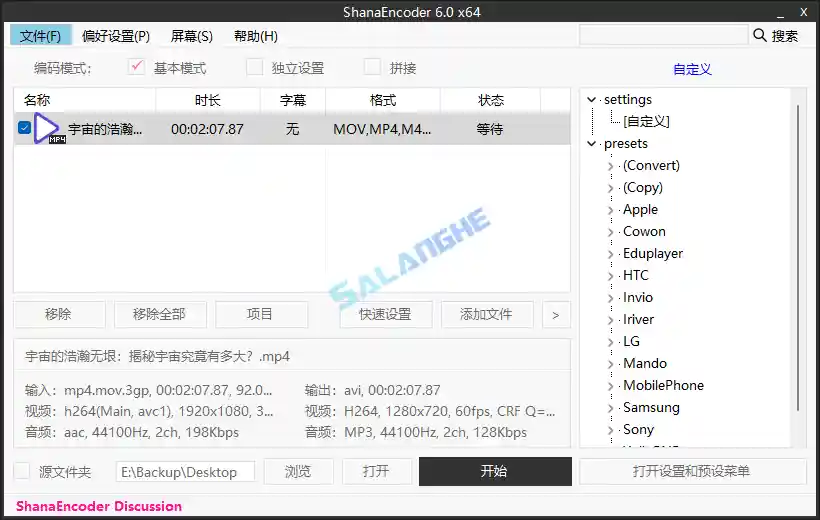Expand the Invio preset folder
Viewport: 820px width, 520px height.
tap(610, 298)
